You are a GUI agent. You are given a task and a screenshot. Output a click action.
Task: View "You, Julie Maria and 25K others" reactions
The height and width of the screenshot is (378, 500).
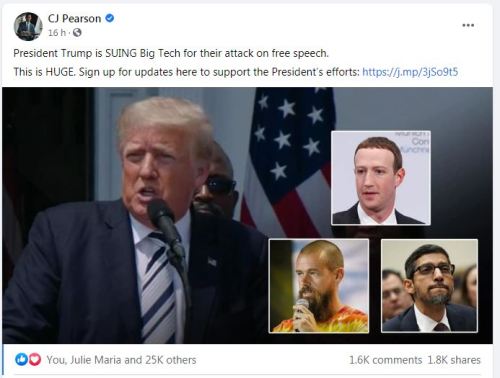(x=121, y=360)
